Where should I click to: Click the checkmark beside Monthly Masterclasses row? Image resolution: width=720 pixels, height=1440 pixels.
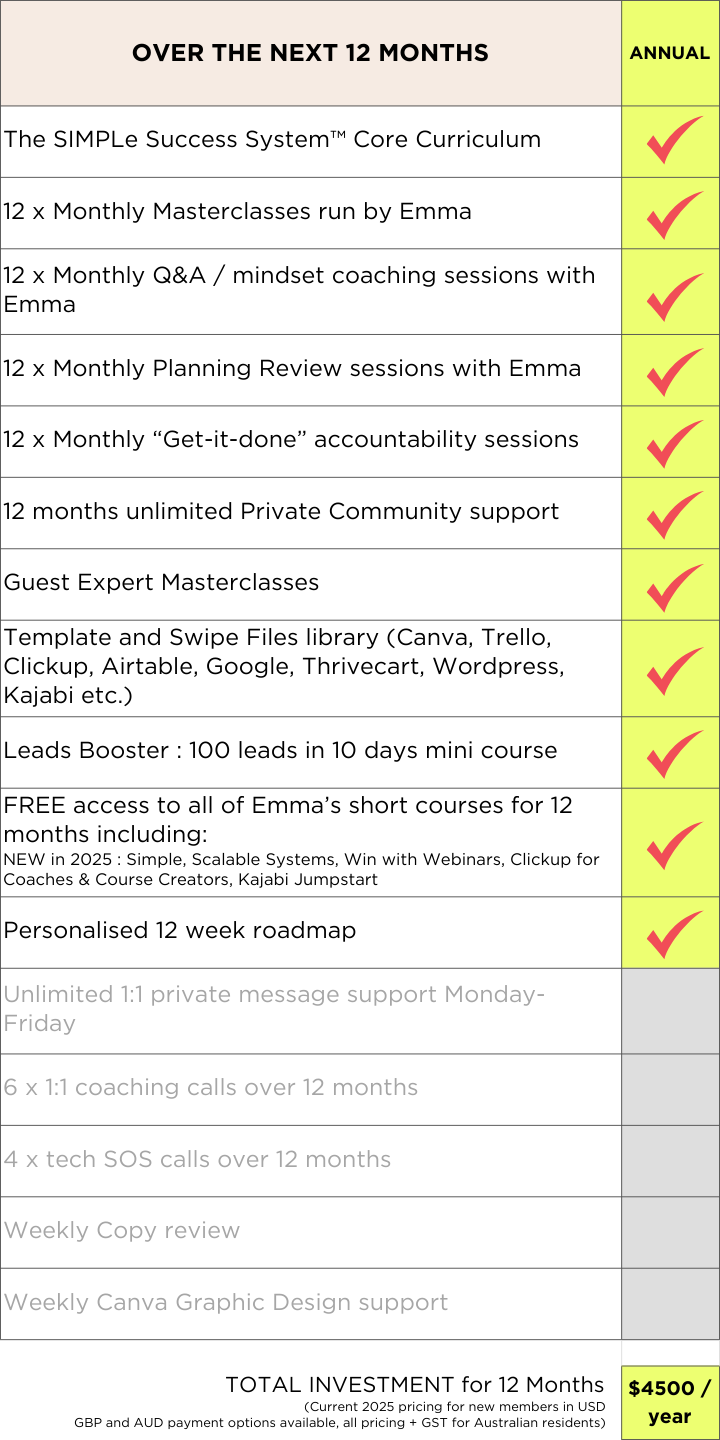(x=674, y=213)
